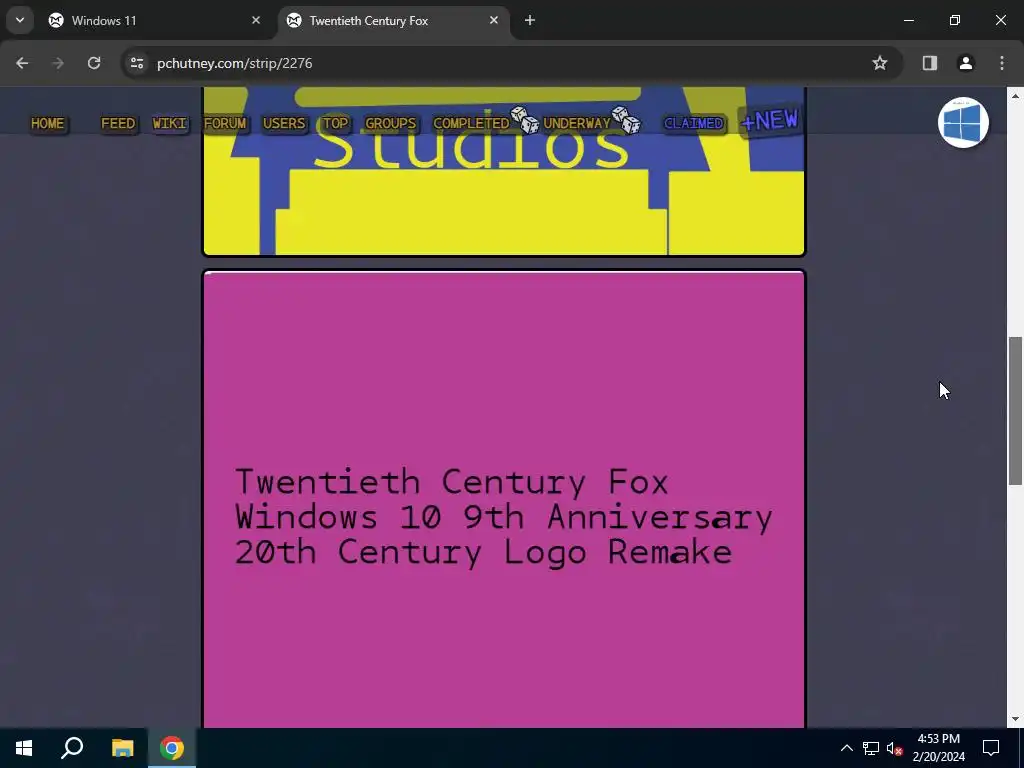Open site information icon in address bar

pos(137,63)
